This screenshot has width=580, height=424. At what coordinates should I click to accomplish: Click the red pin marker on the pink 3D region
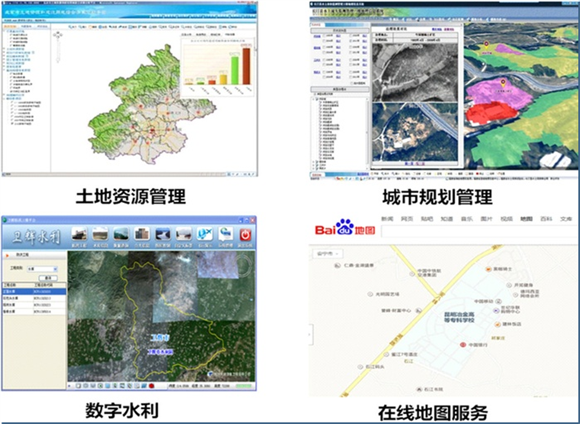(503, 83)
